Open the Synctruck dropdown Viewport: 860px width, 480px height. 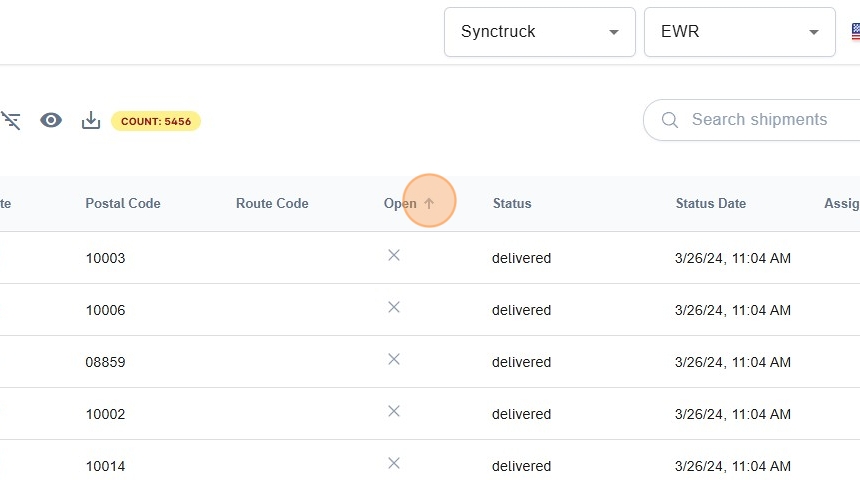point(539,32)
